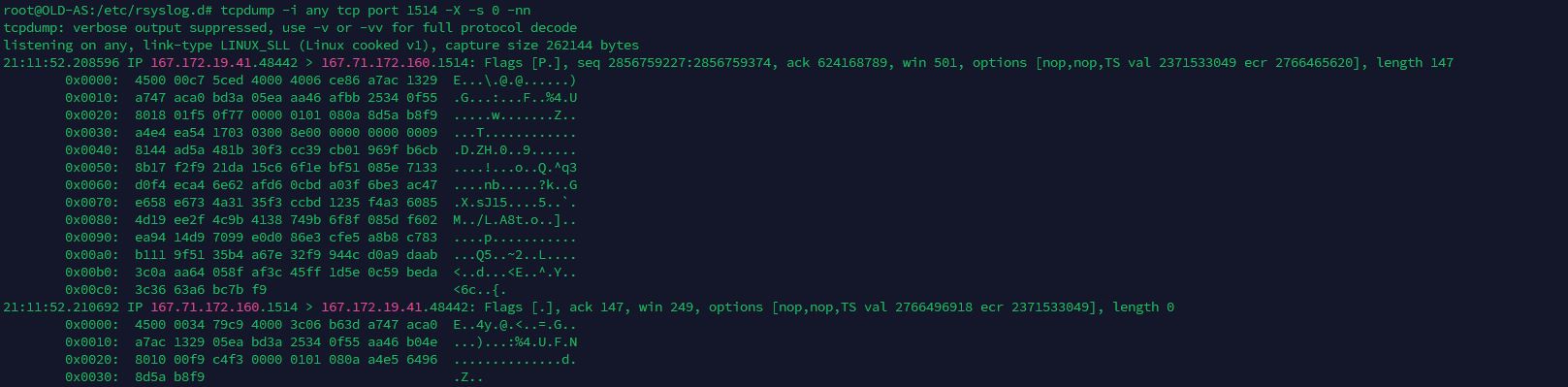
Task: Click the seq 2856759227:2856759374 value
Action: [670, 62]
